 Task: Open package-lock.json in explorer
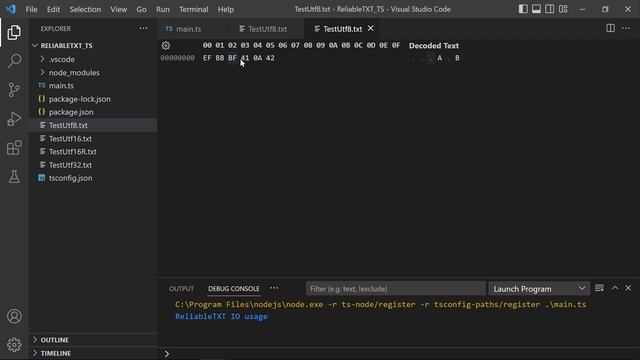point(93,99)
